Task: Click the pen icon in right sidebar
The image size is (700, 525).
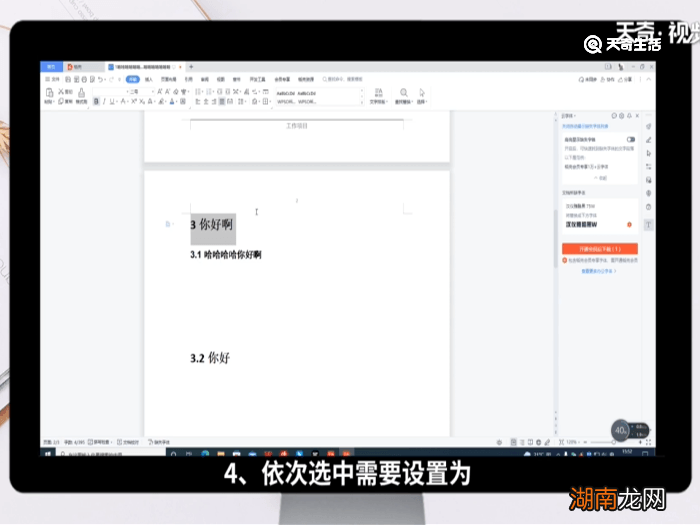Action: click(x=648, y=140)
